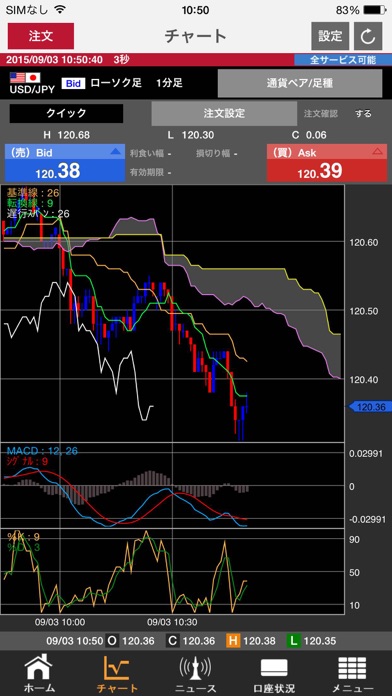Tap the USD/JPY flag icons
Image resolution: width=392 pixels, height=696 pixels.
tap(25, 78)
